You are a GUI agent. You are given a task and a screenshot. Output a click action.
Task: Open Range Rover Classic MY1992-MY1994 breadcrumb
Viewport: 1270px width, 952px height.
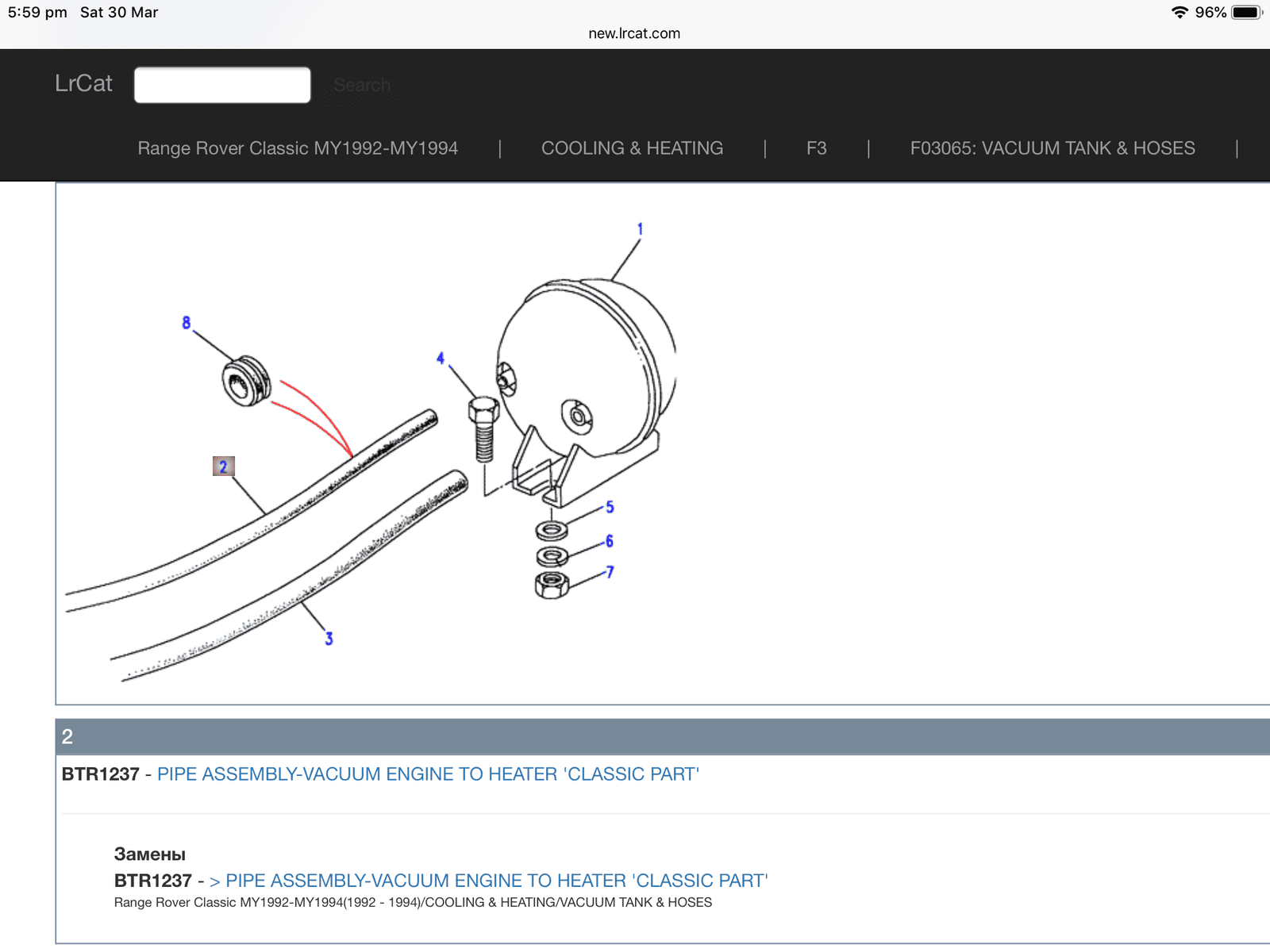[x=298, y=148]
